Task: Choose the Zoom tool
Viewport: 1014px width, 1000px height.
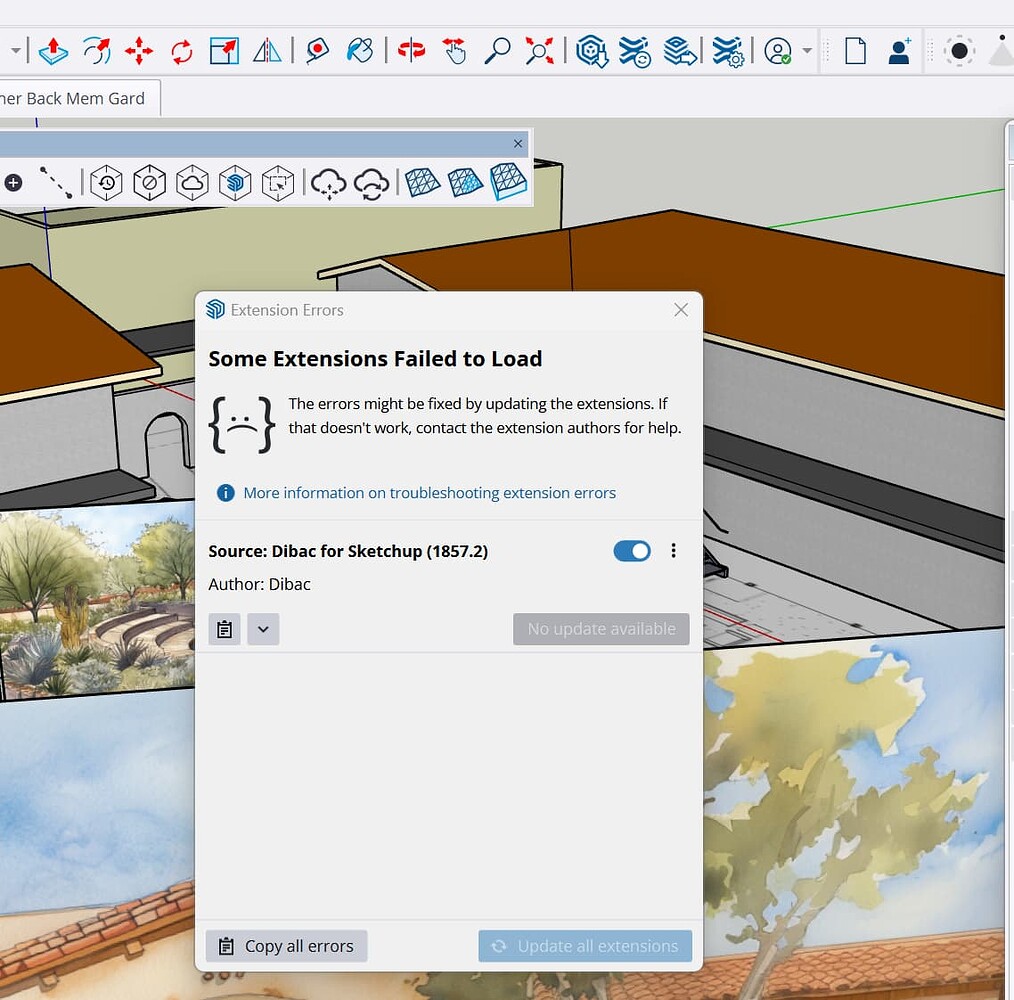Action: click(x=499, y=51)
